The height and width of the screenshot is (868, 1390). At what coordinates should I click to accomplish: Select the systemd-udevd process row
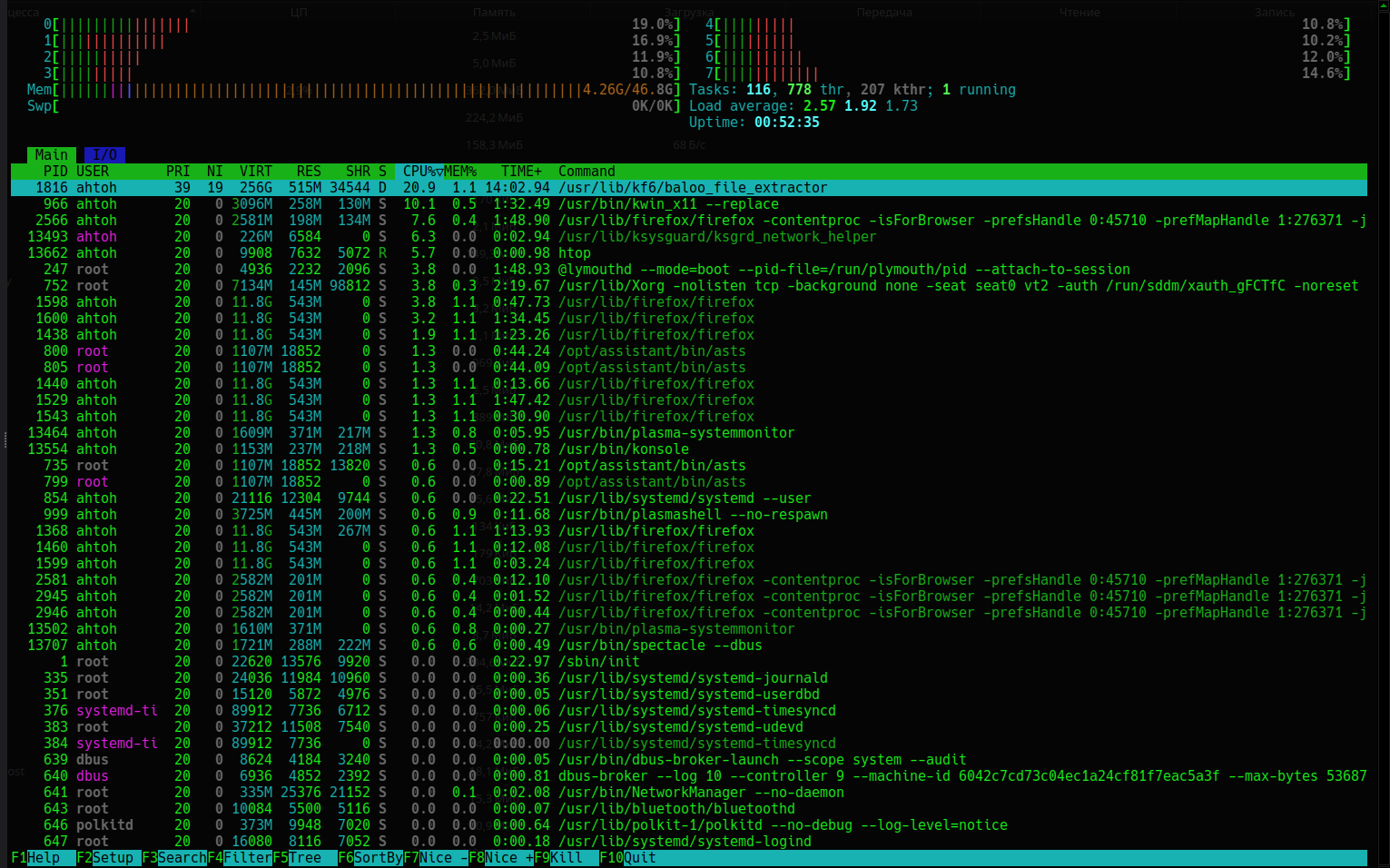(689, 727)
